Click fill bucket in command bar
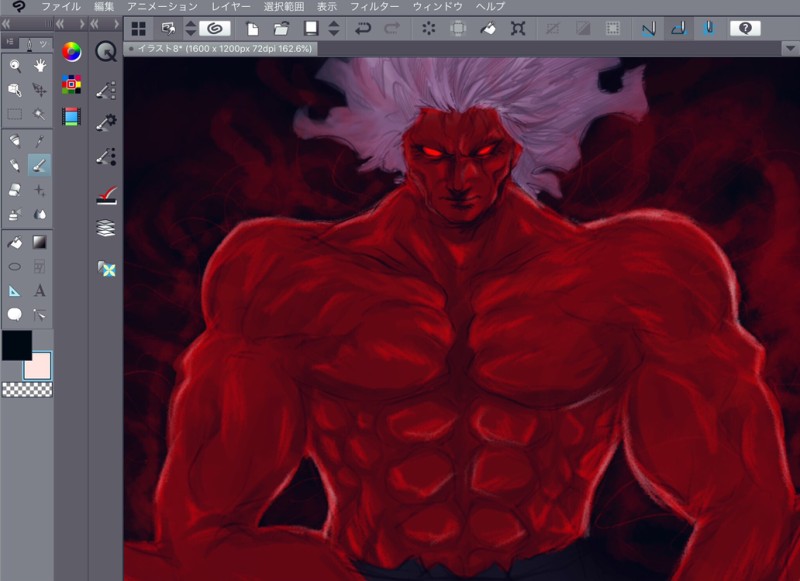 pos(488,29)
